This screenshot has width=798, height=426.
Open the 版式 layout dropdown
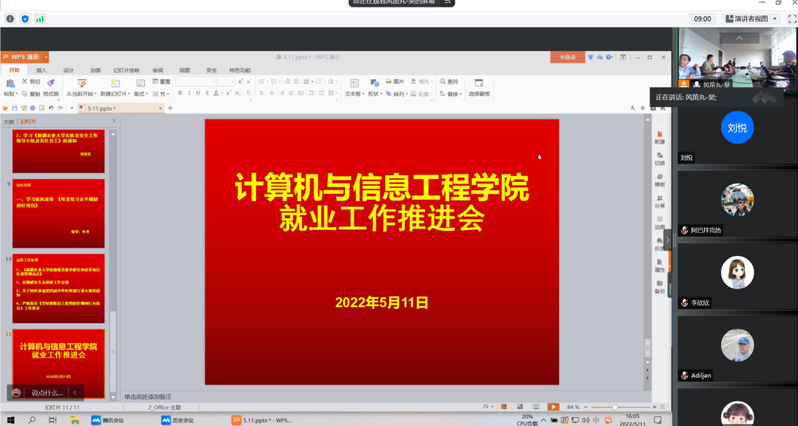(139, 94)
